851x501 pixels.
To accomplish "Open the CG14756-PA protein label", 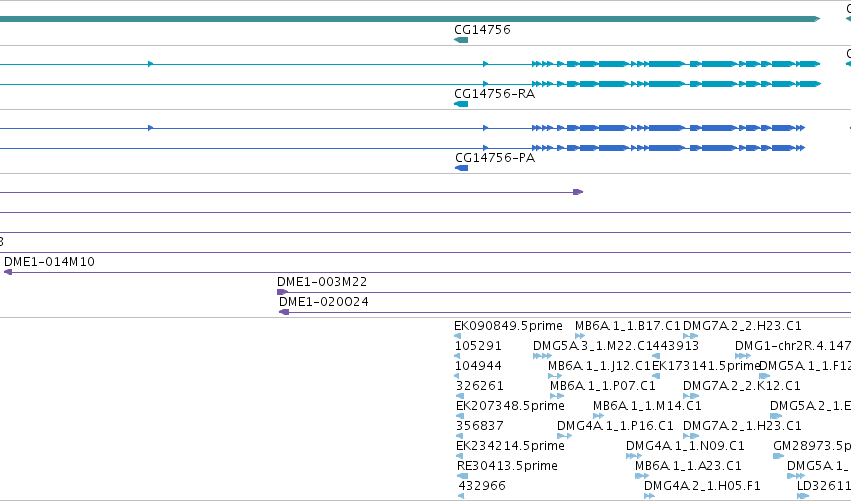I will [x=495, y=158].
